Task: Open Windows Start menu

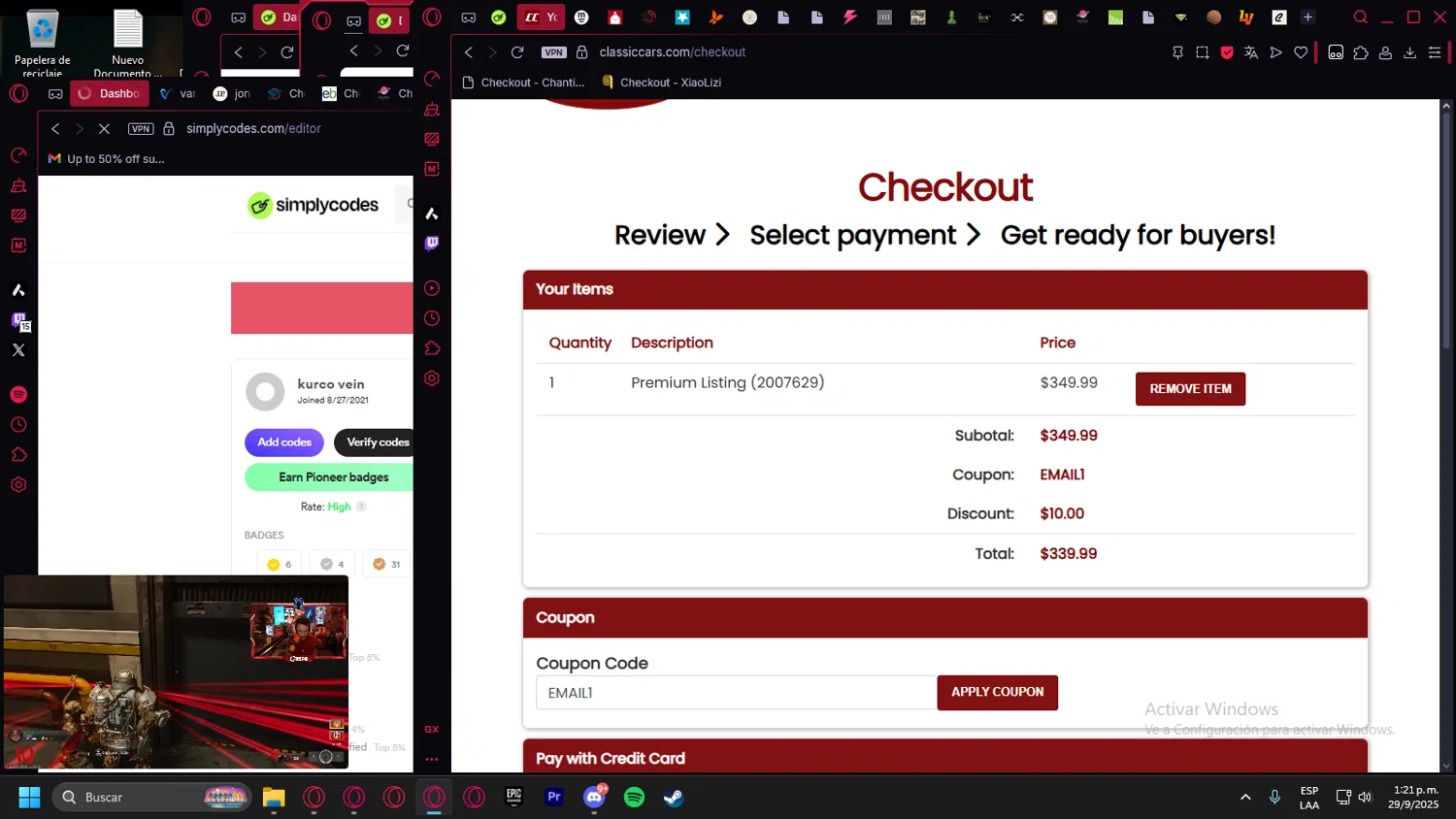Action: point(29,798)
